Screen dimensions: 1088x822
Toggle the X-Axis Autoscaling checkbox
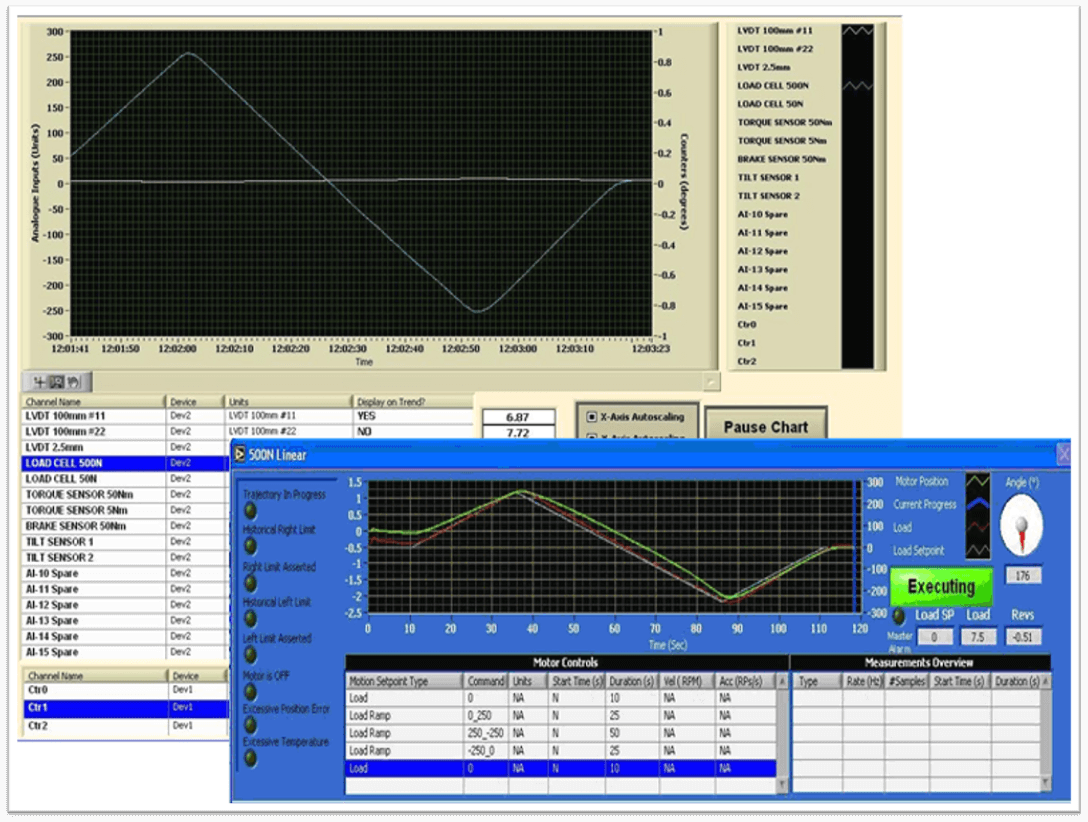592,415
